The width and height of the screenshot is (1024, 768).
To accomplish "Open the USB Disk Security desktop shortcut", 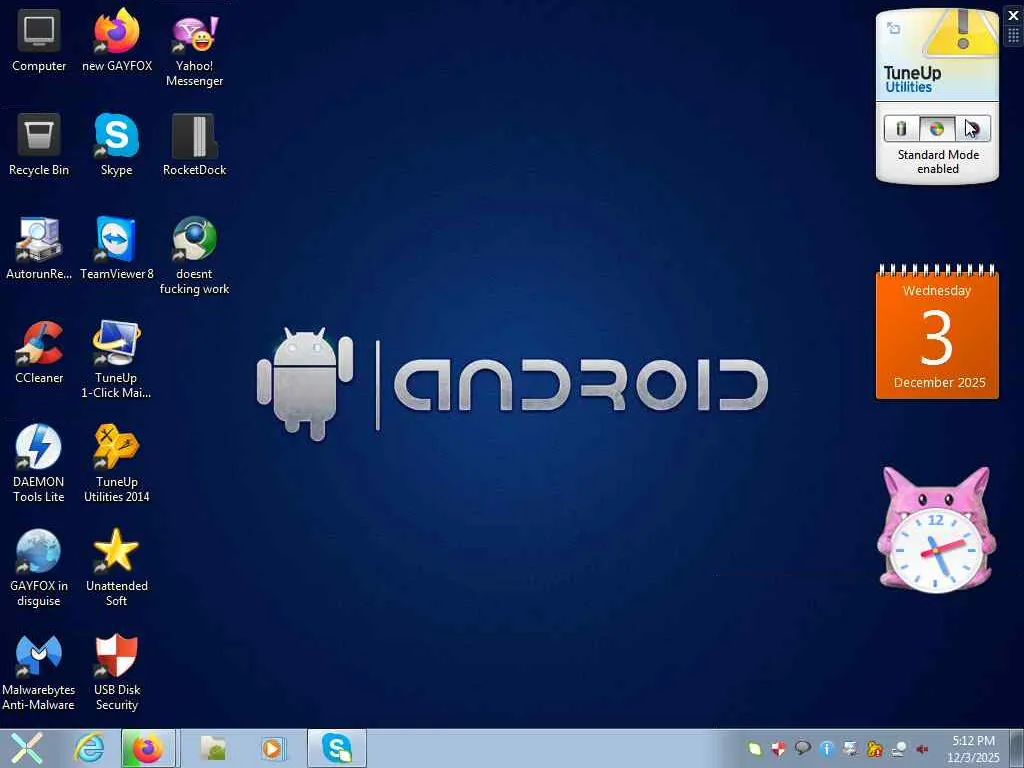I will 117,671.
